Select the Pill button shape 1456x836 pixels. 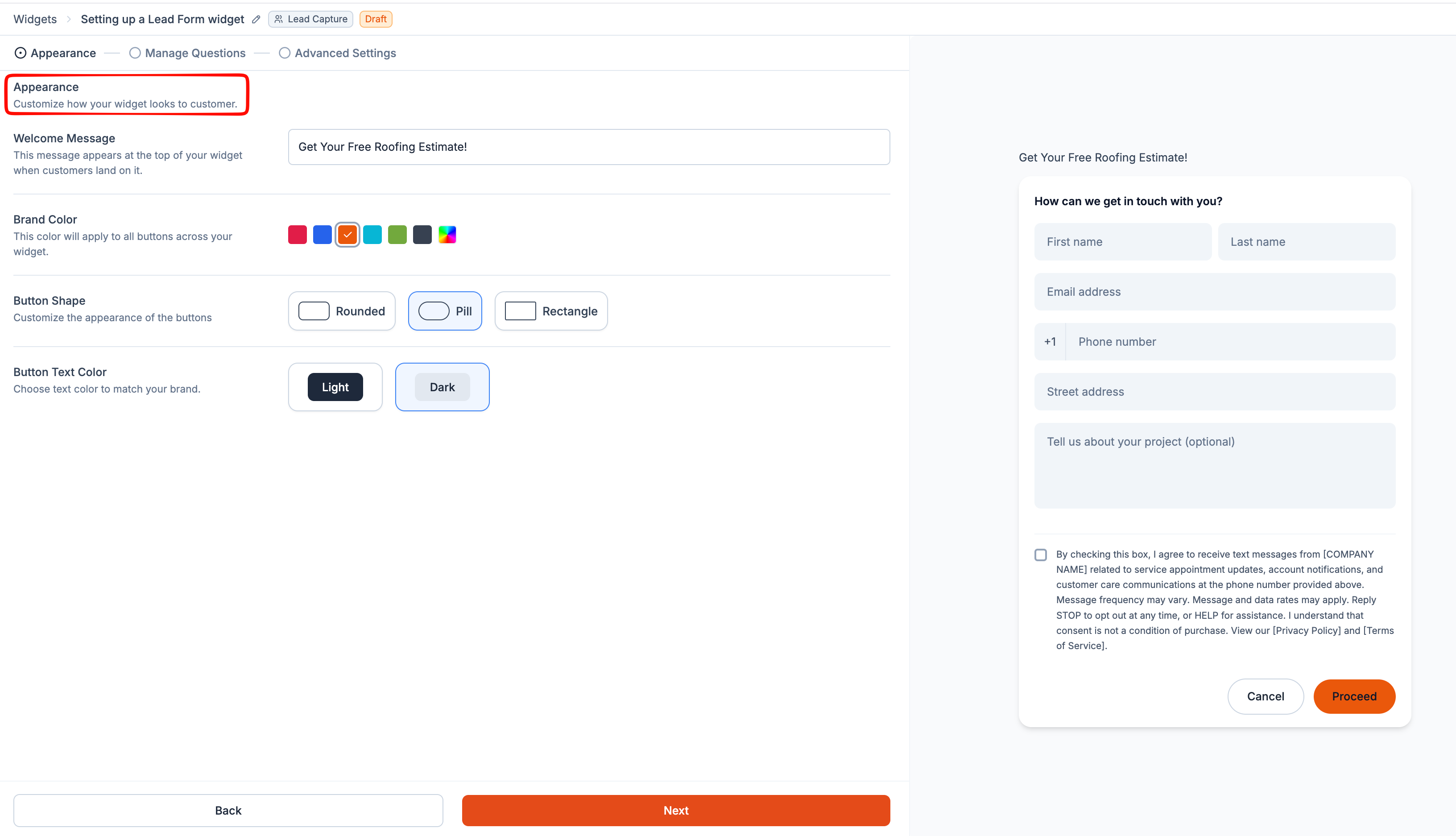445,311
